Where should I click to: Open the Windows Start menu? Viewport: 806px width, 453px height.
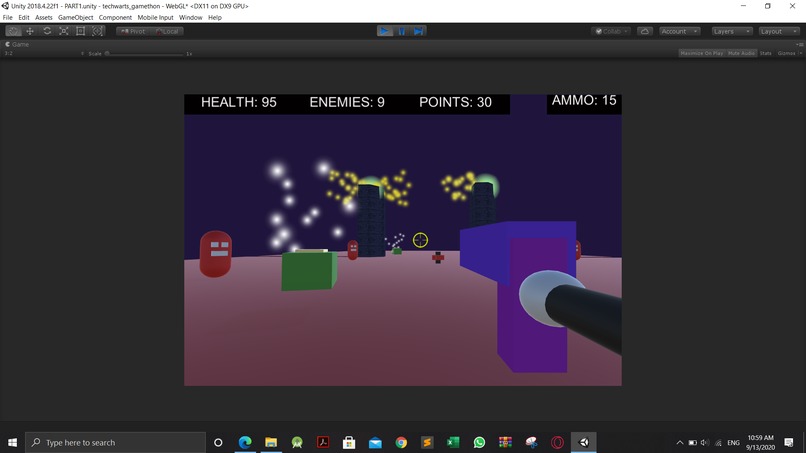[x=12, y=442]
